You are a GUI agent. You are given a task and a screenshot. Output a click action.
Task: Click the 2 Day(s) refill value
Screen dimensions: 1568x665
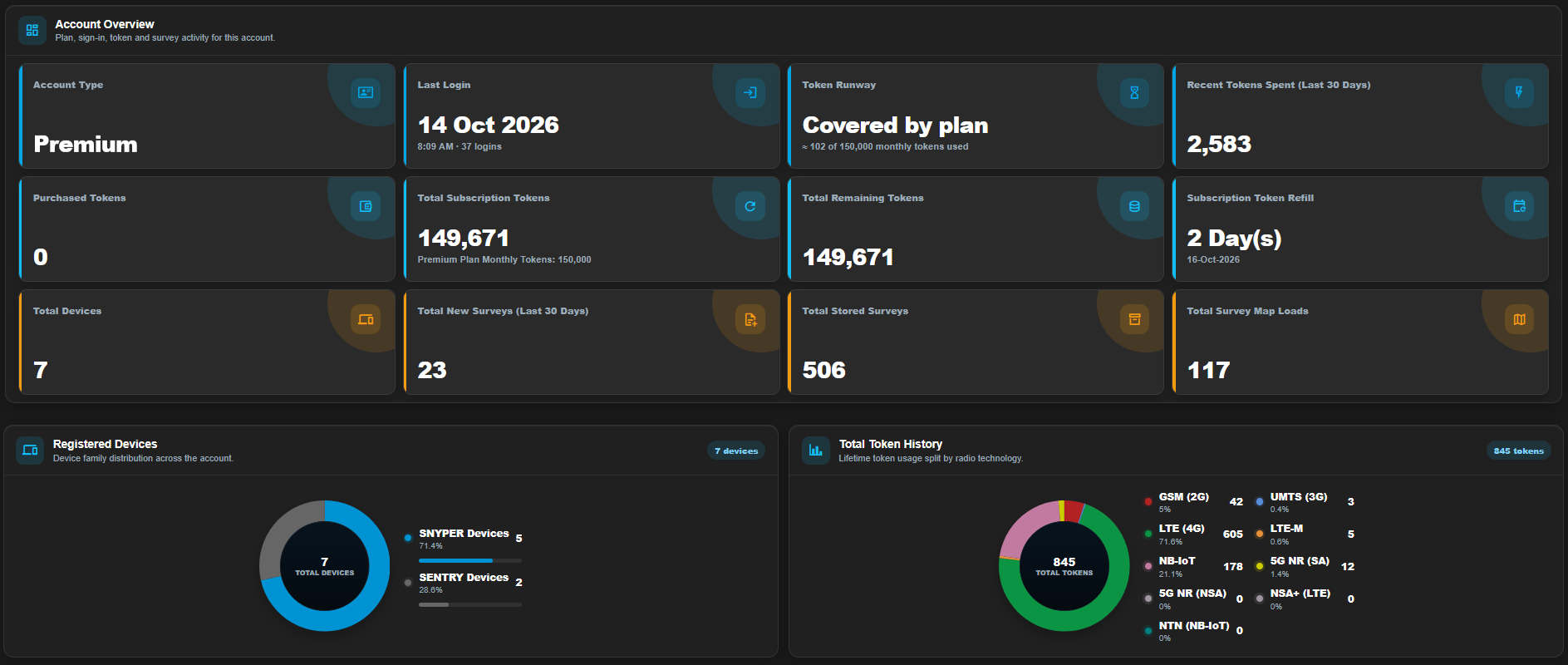tap(1234, 239)
